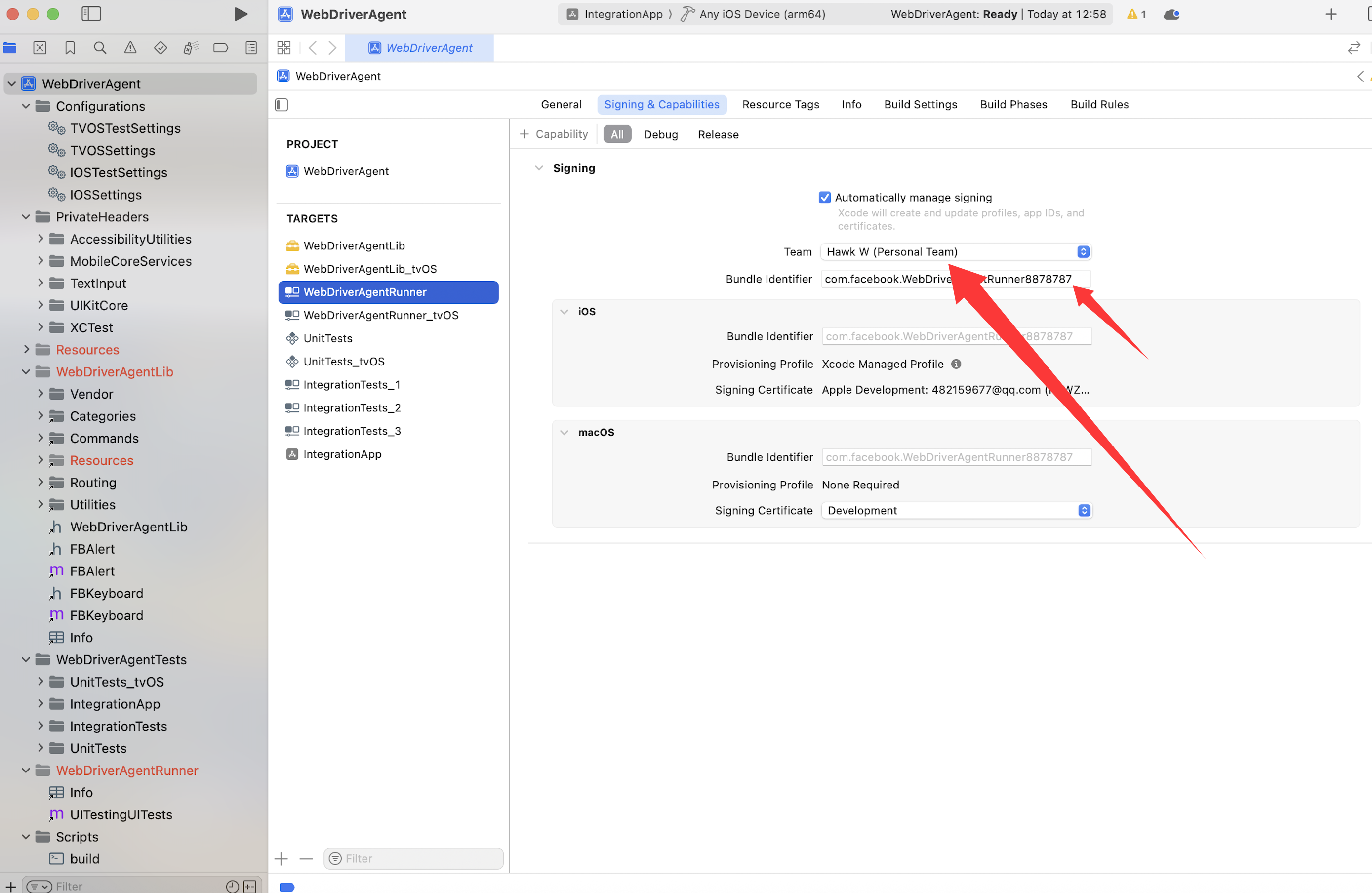Viewport: 1372px width, 893px height.
Task: Click the Provisioning Profile info icon
Action: 956,364
